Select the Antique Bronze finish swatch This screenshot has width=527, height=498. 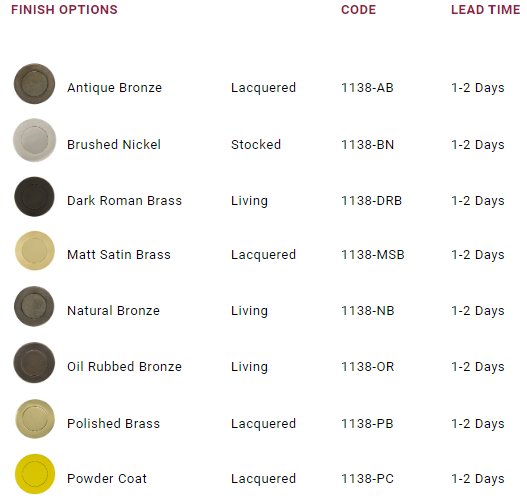[x=34, y=84]
